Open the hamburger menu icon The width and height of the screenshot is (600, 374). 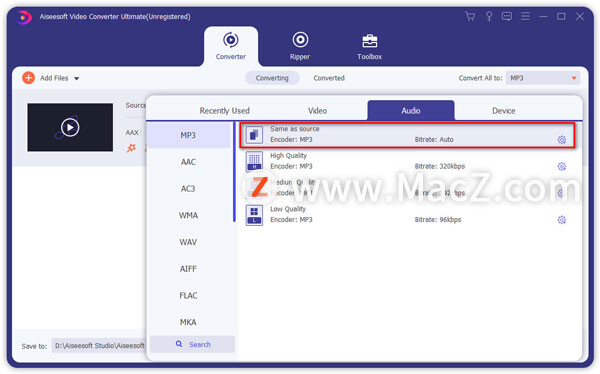point(525,16)
